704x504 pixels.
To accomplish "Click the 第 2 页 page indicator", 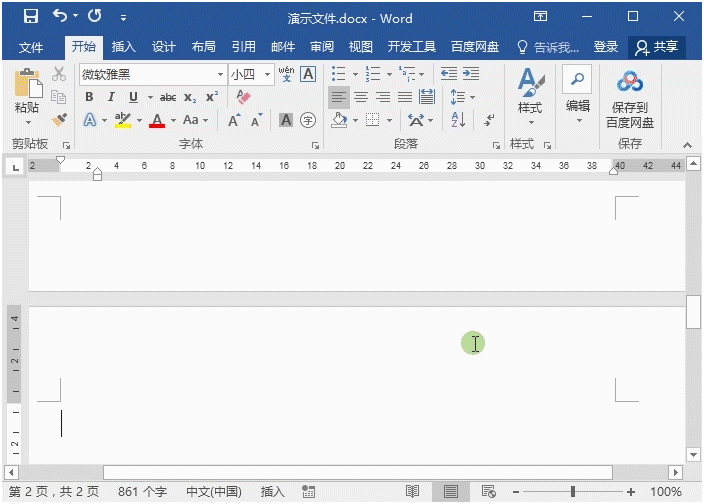I will (x=53, y=492).
